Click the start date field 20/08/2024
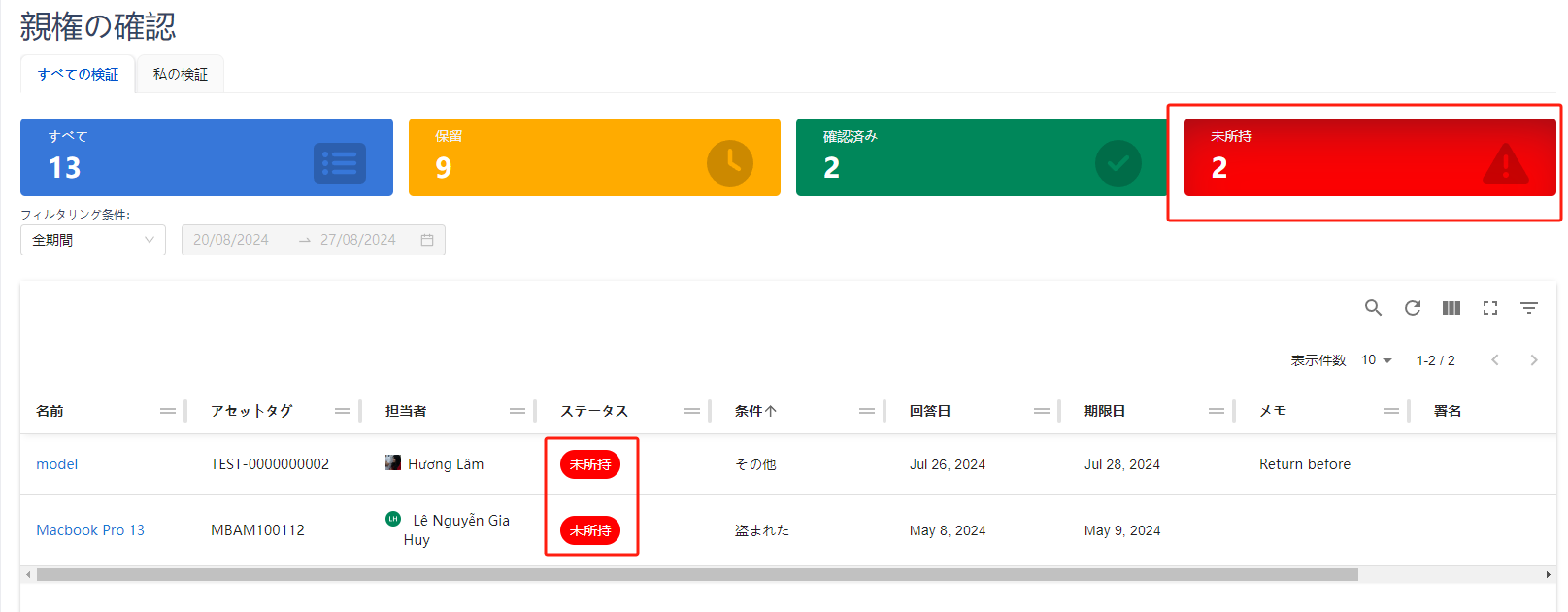 tap(231, 240)
